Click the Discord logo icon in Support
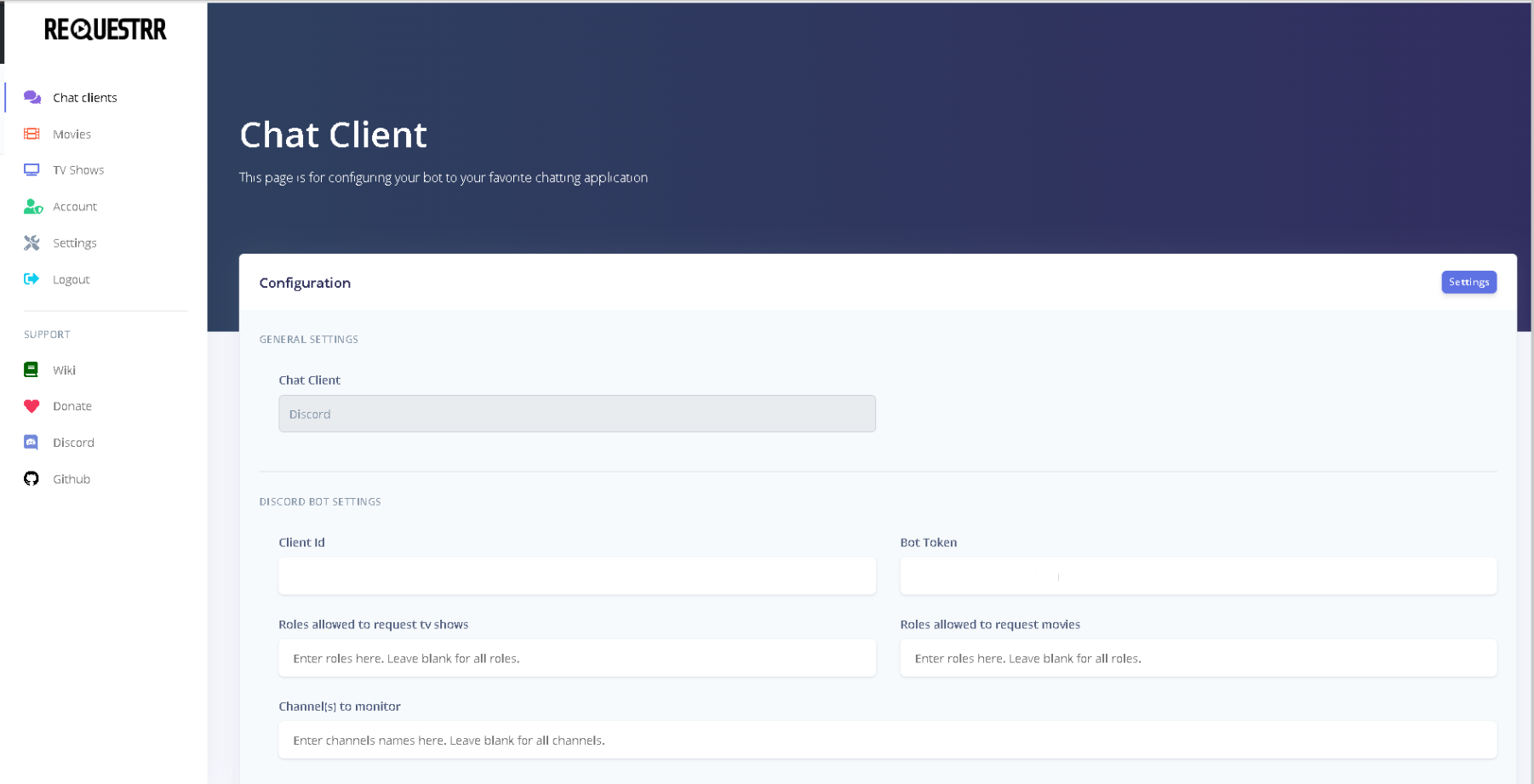The height and width of the screenshot is (784, 1534). click(x=31, y=443)
